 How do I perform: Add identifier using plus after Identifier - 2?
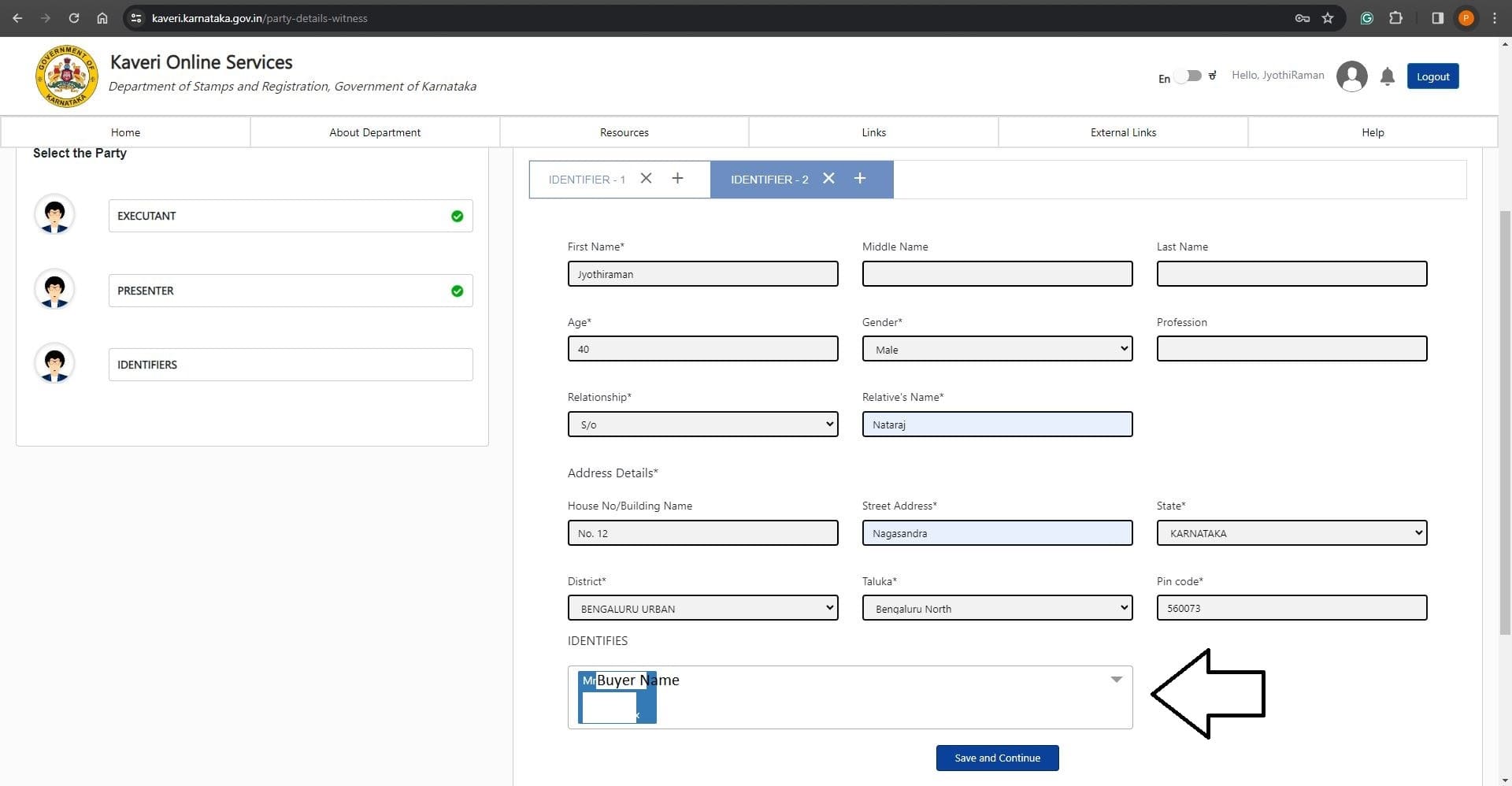click(x=860, y=179)
